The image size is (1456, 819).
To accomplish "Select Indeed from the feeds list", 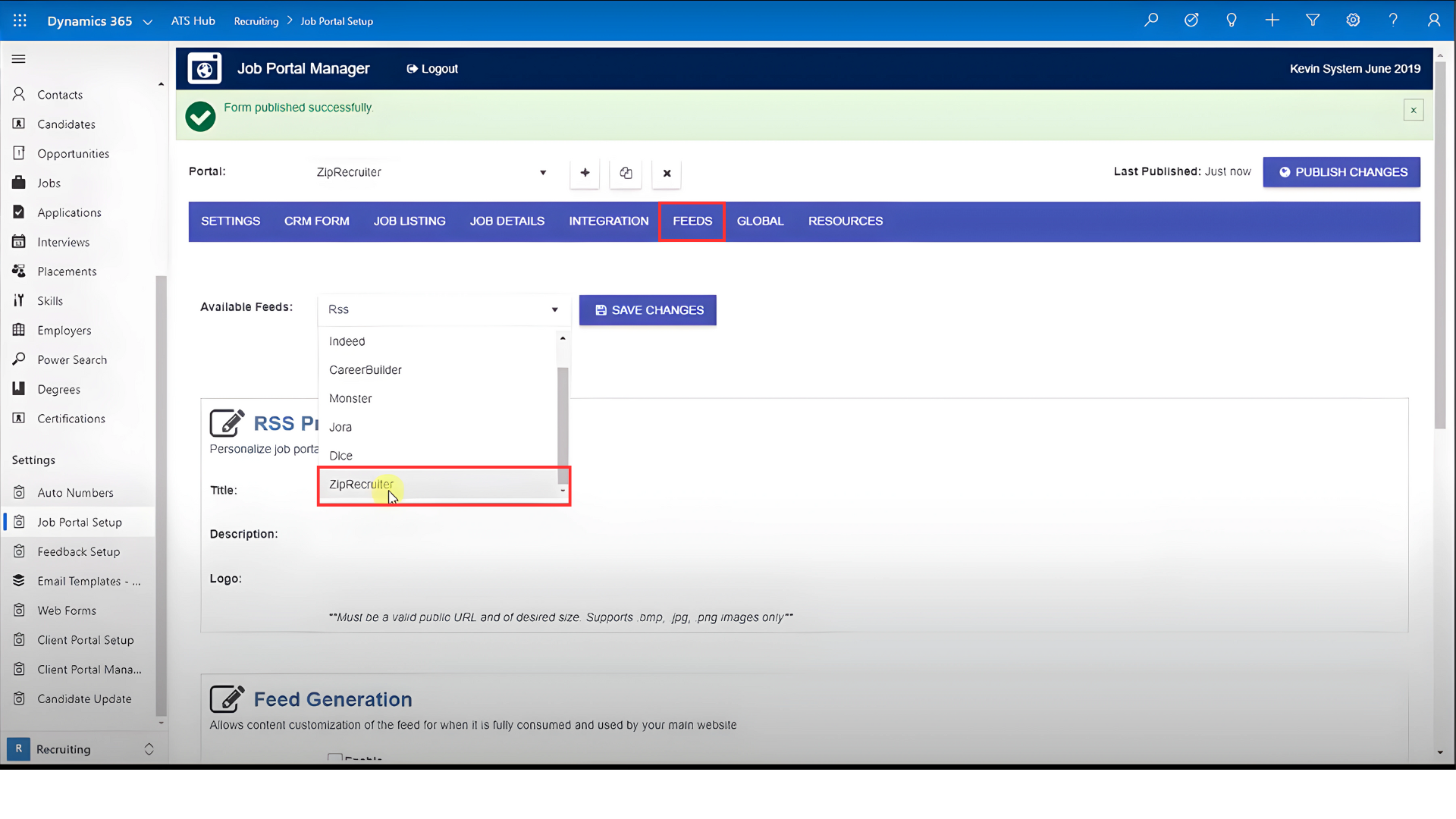I will 438,342.
